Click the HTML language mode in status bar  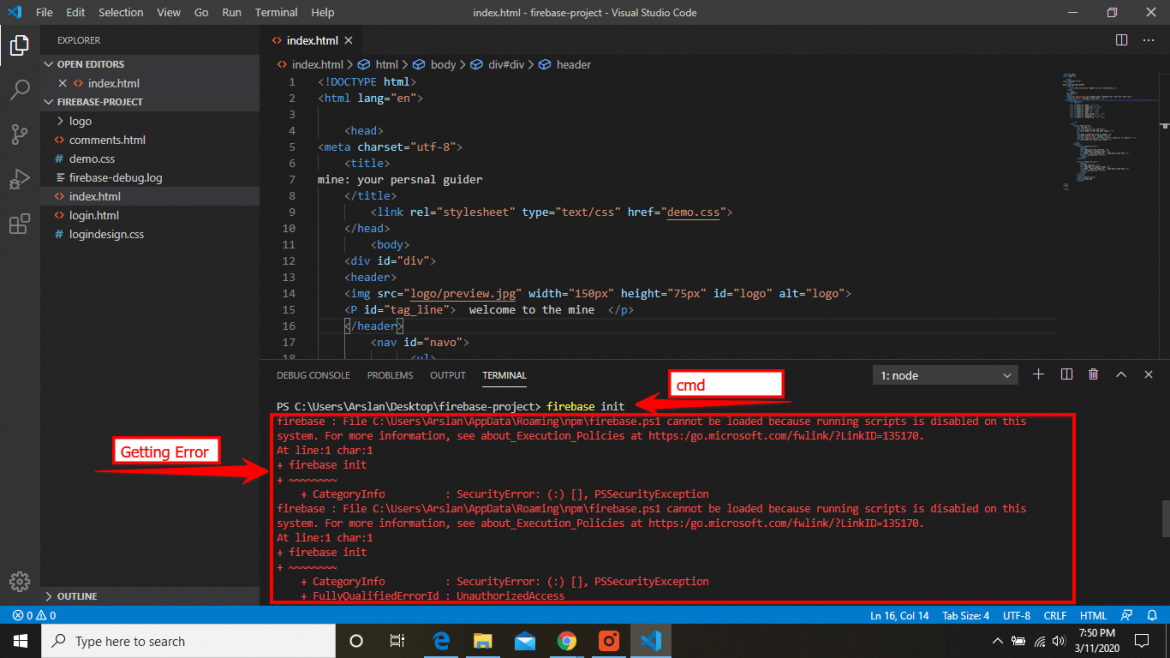(1093, 615)
